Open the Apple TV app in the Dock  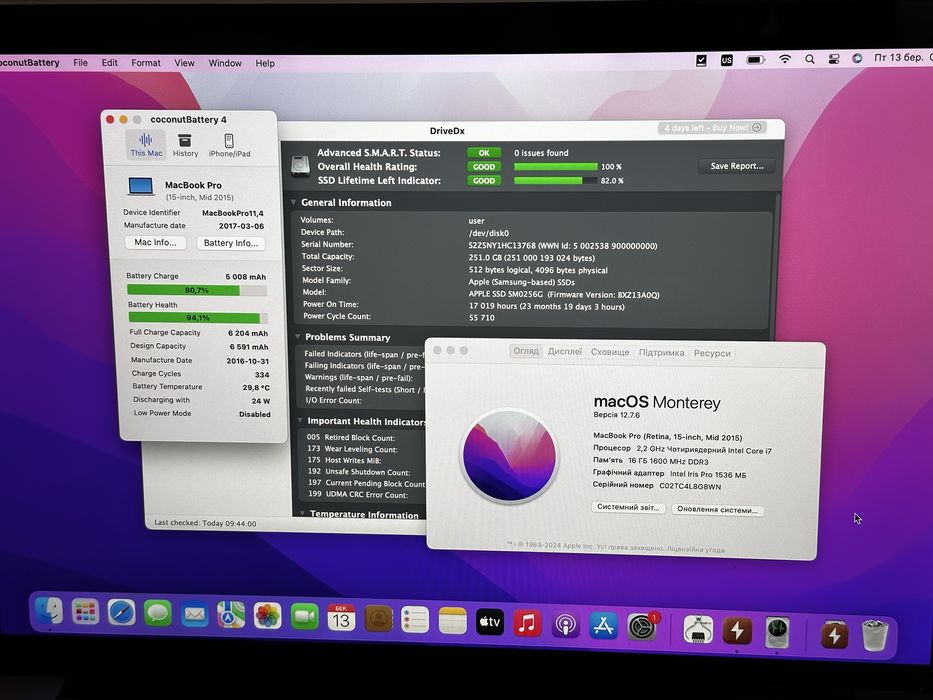490,622
